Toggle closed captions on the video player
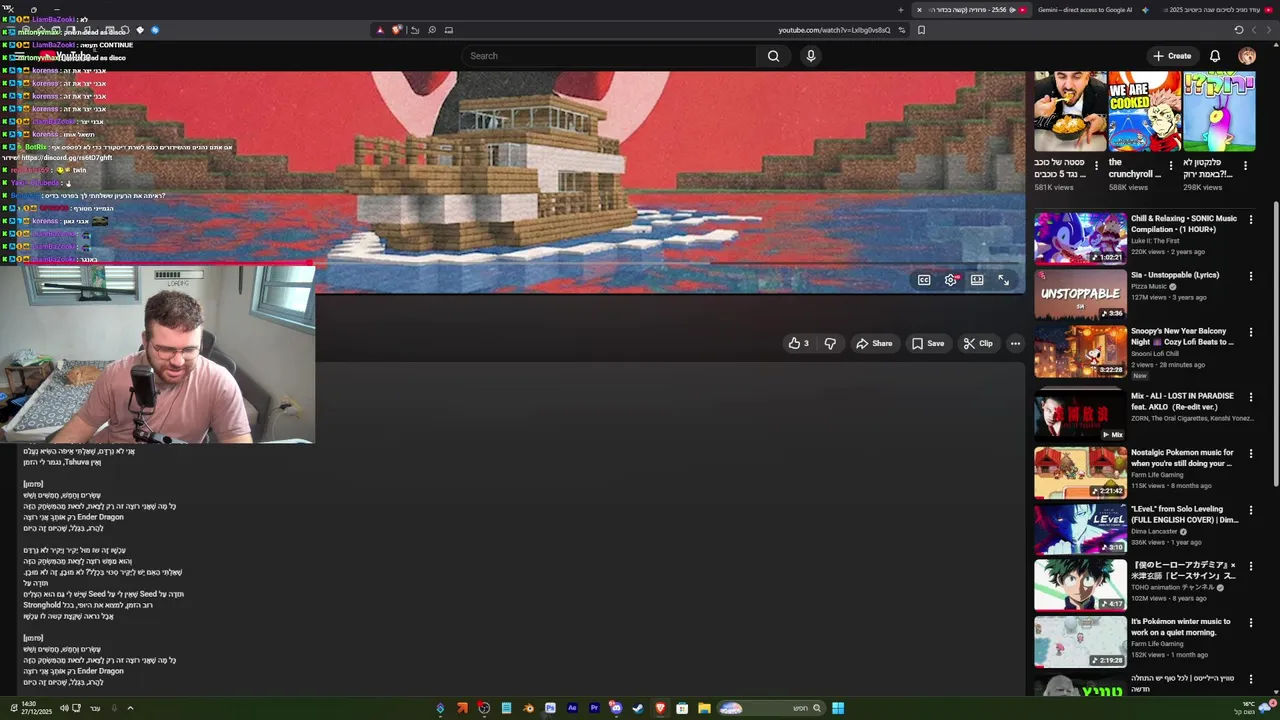 (x=924, y=280)
